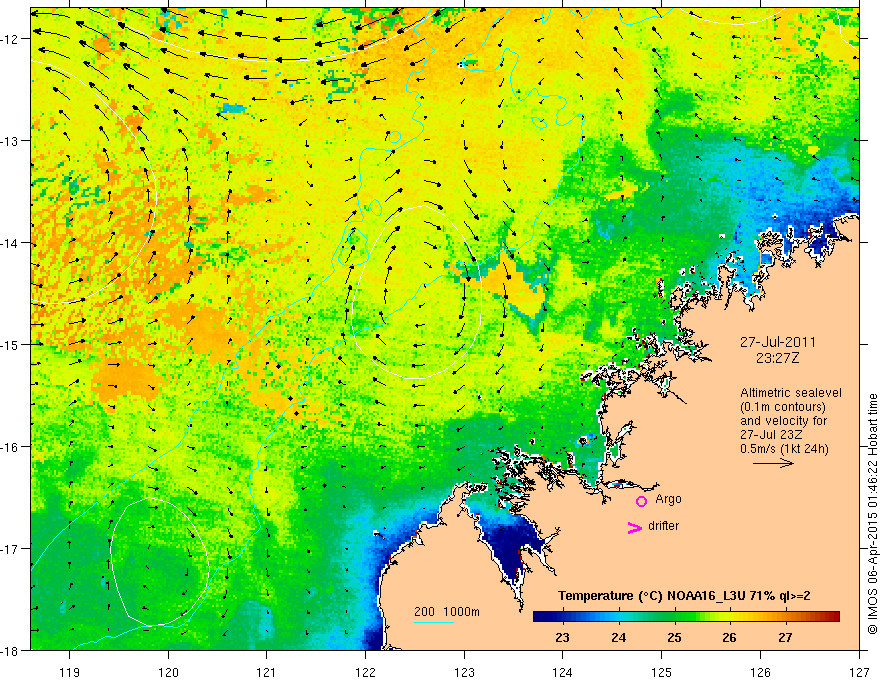Click the '(0.1m contours)' caption line

783,407
